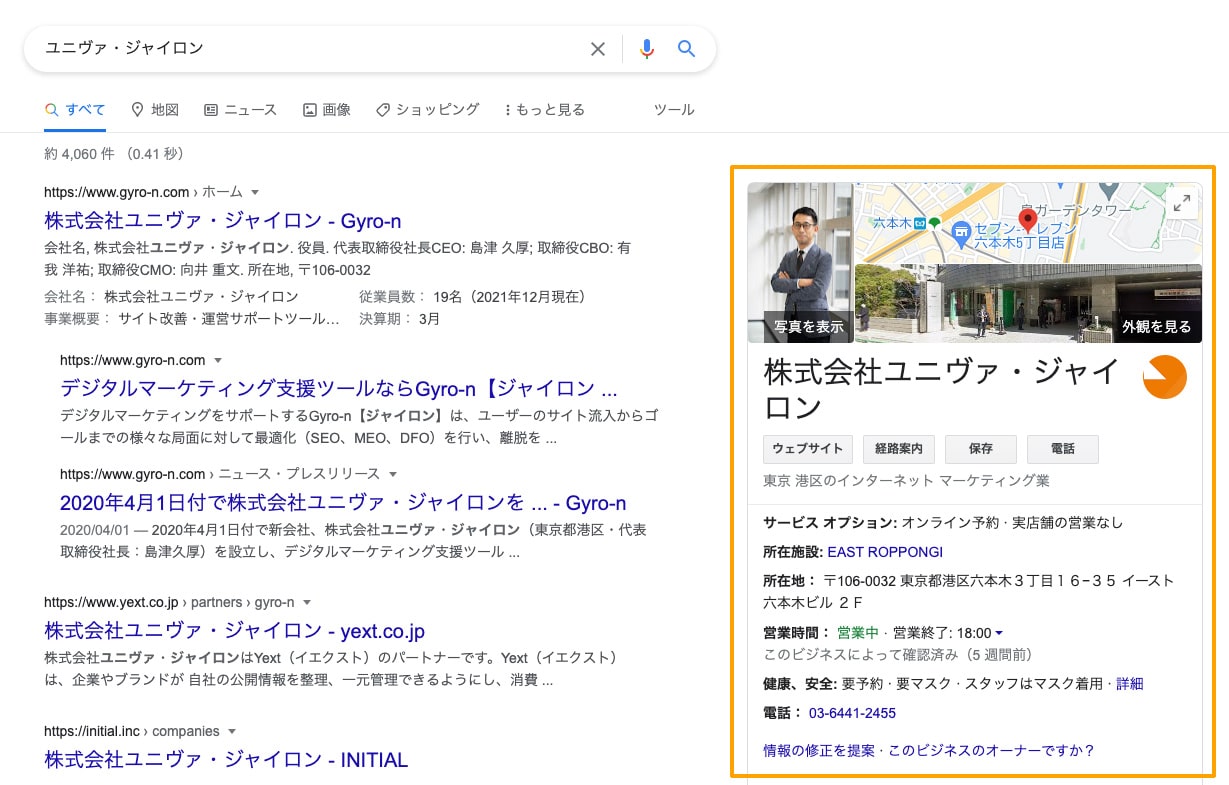Expand the もっと見る more menu
Viewport: 1229px width, 785px height.
pos(545,110)
